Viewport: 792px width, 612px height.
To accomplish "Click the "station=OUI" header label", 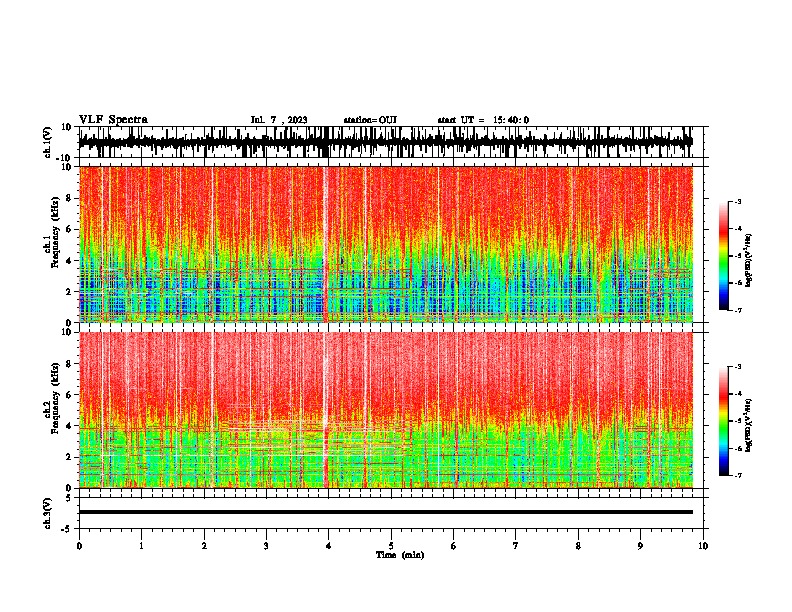I will pyautogui.click(x=370, y=120).
